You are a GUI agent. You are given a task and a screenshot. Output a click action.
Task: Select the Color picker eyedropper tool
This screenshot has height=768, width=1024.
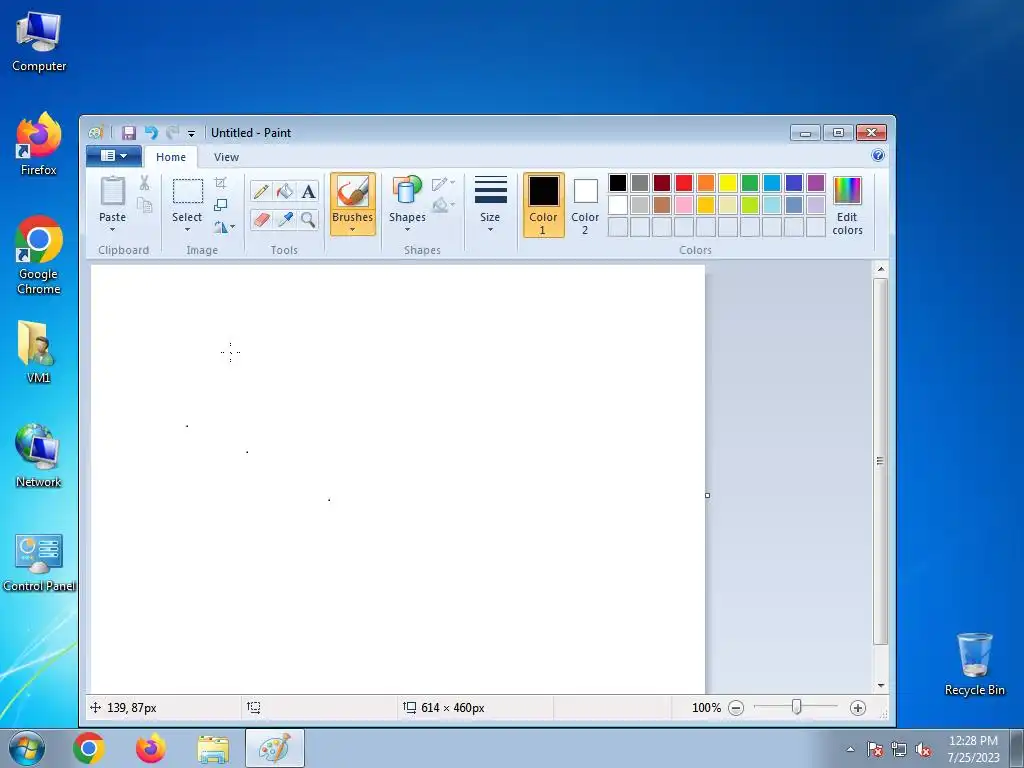(x=285, y=219)
